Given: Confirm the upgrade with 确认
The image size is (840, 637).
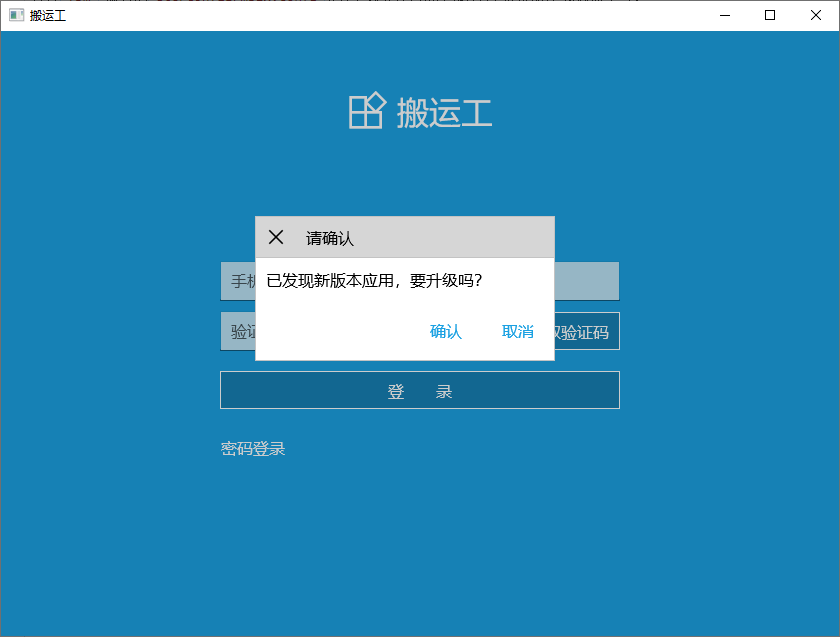Looking at the screenshot, I should [445, 332].
